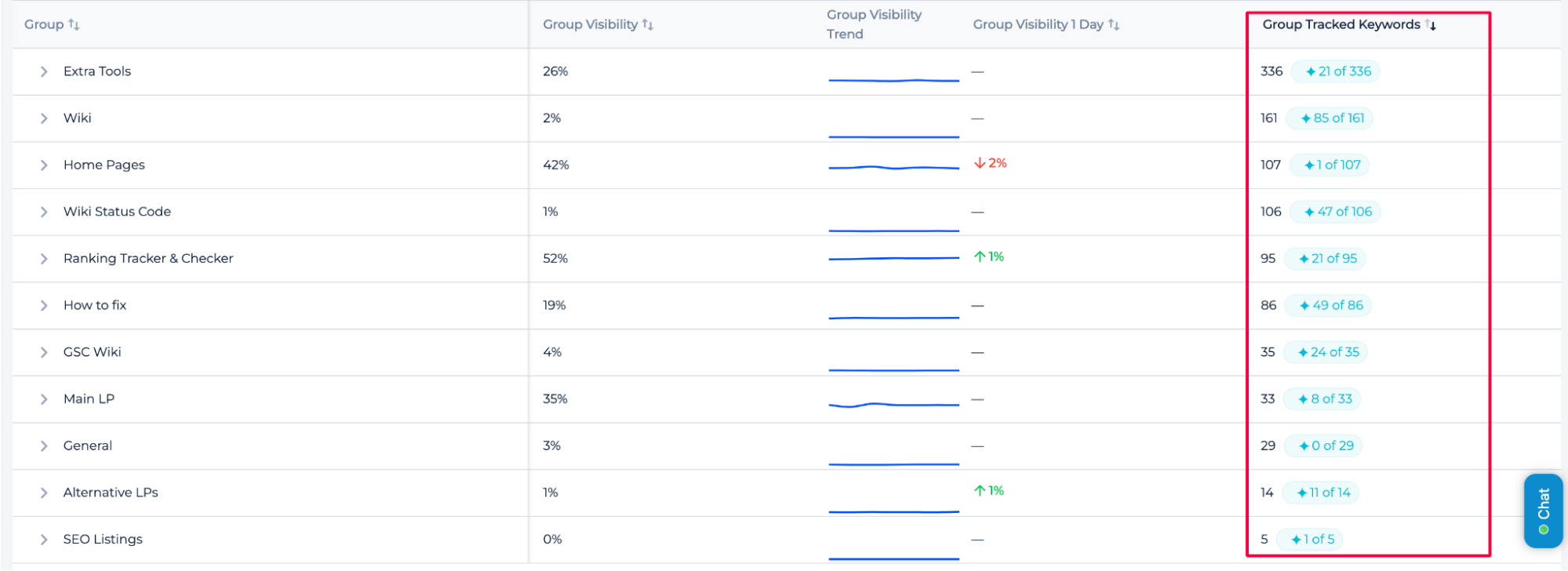The image size is (1568, 571).
Task: Expand the Wiki group row
Action: point(44,118)
